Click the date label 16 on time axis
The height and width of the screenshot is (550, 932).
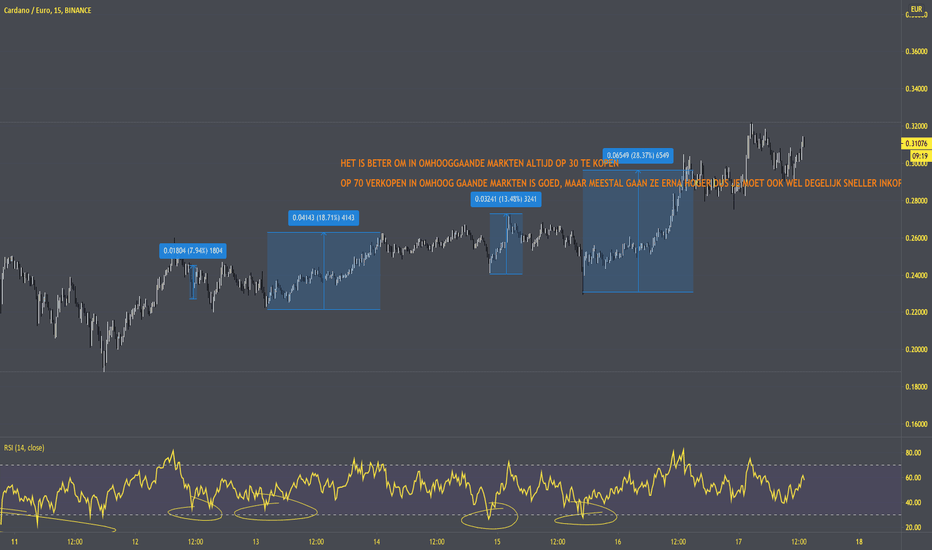coord(618,542)
